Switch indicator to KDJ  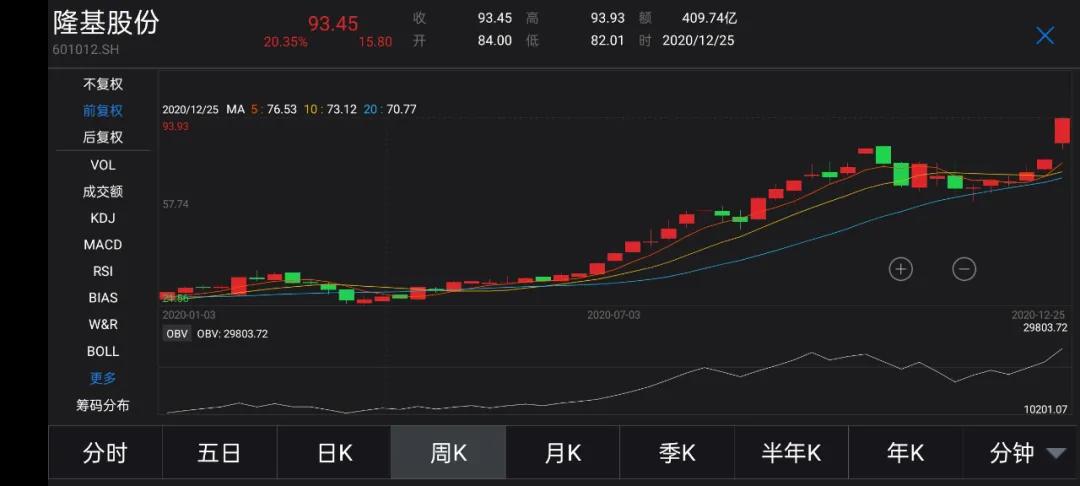[103, 218]
